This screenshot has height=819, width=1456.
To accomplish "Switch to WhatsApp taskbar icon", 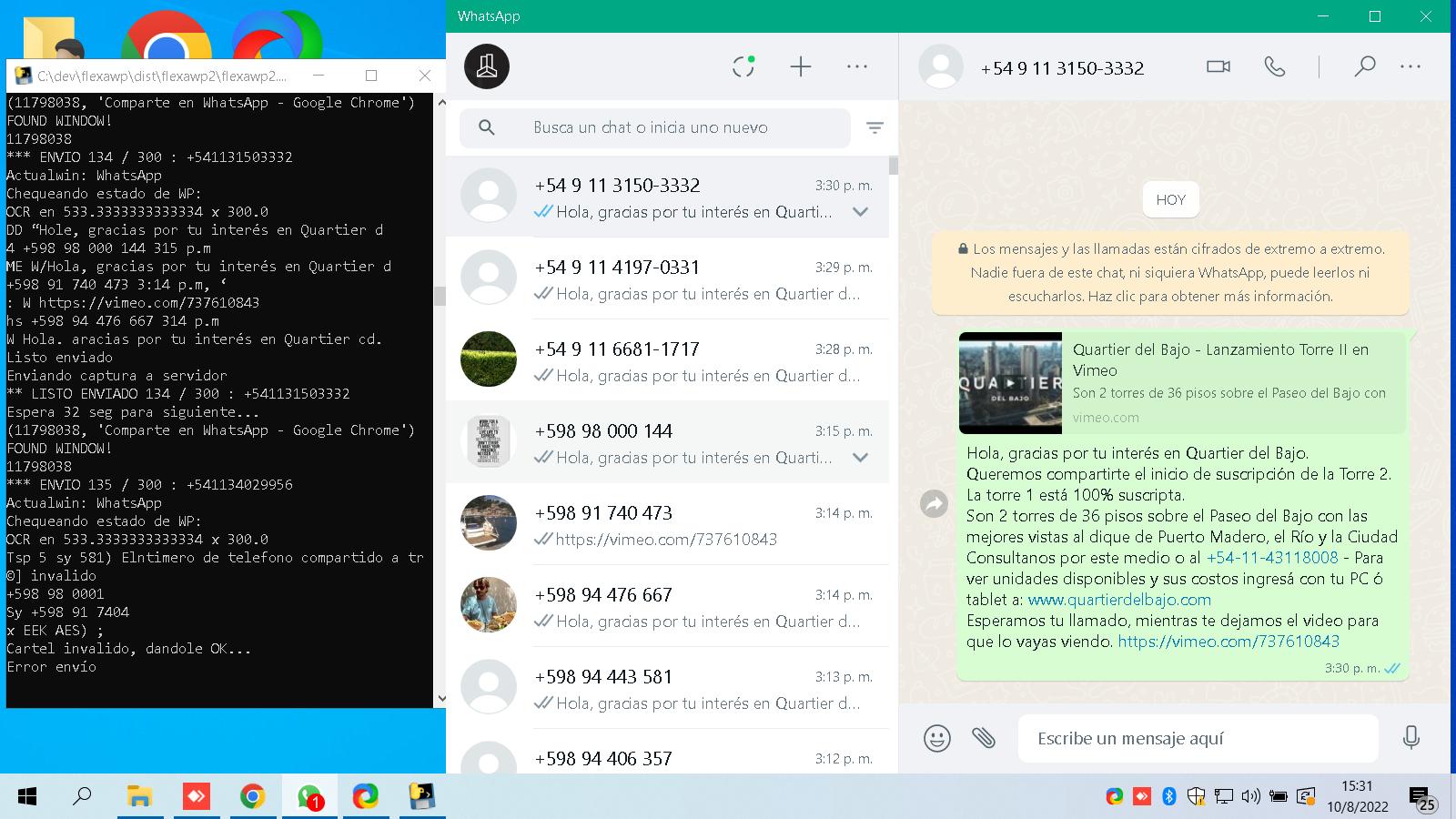I will coord(309,797).
